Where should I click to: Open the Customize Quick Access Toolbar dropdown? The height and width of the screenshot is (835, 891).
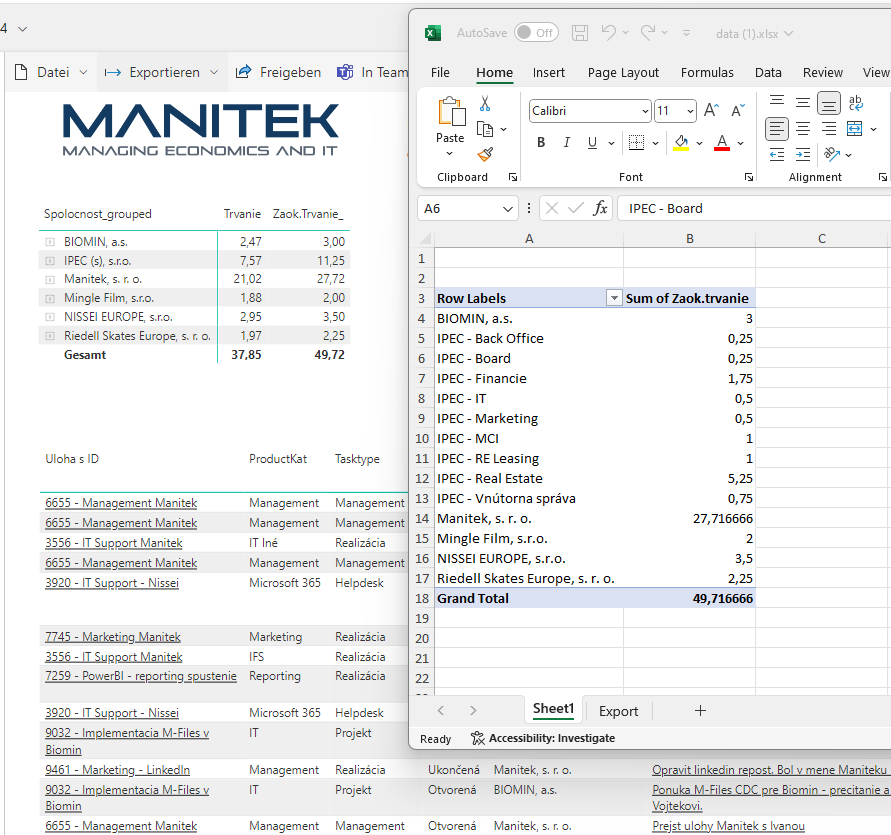(x=686, y=33)
